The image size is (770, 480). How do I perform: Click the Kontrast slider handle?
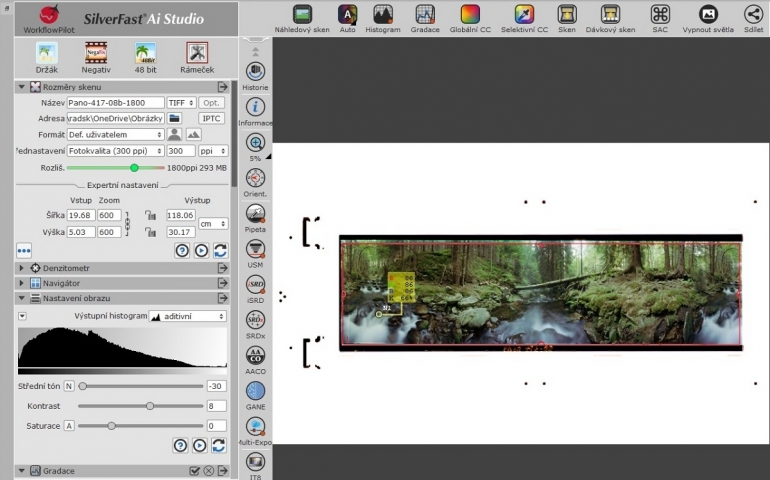[x=150, y=406]
